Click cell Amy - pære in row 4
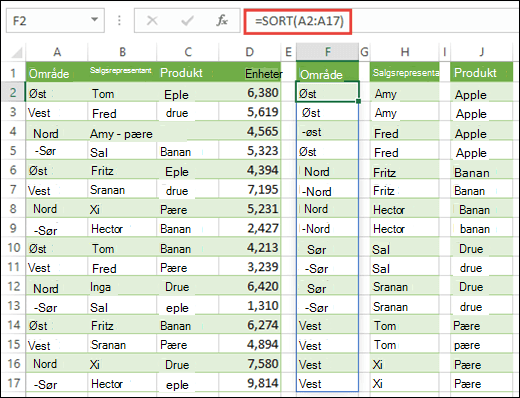 (122, 131)
